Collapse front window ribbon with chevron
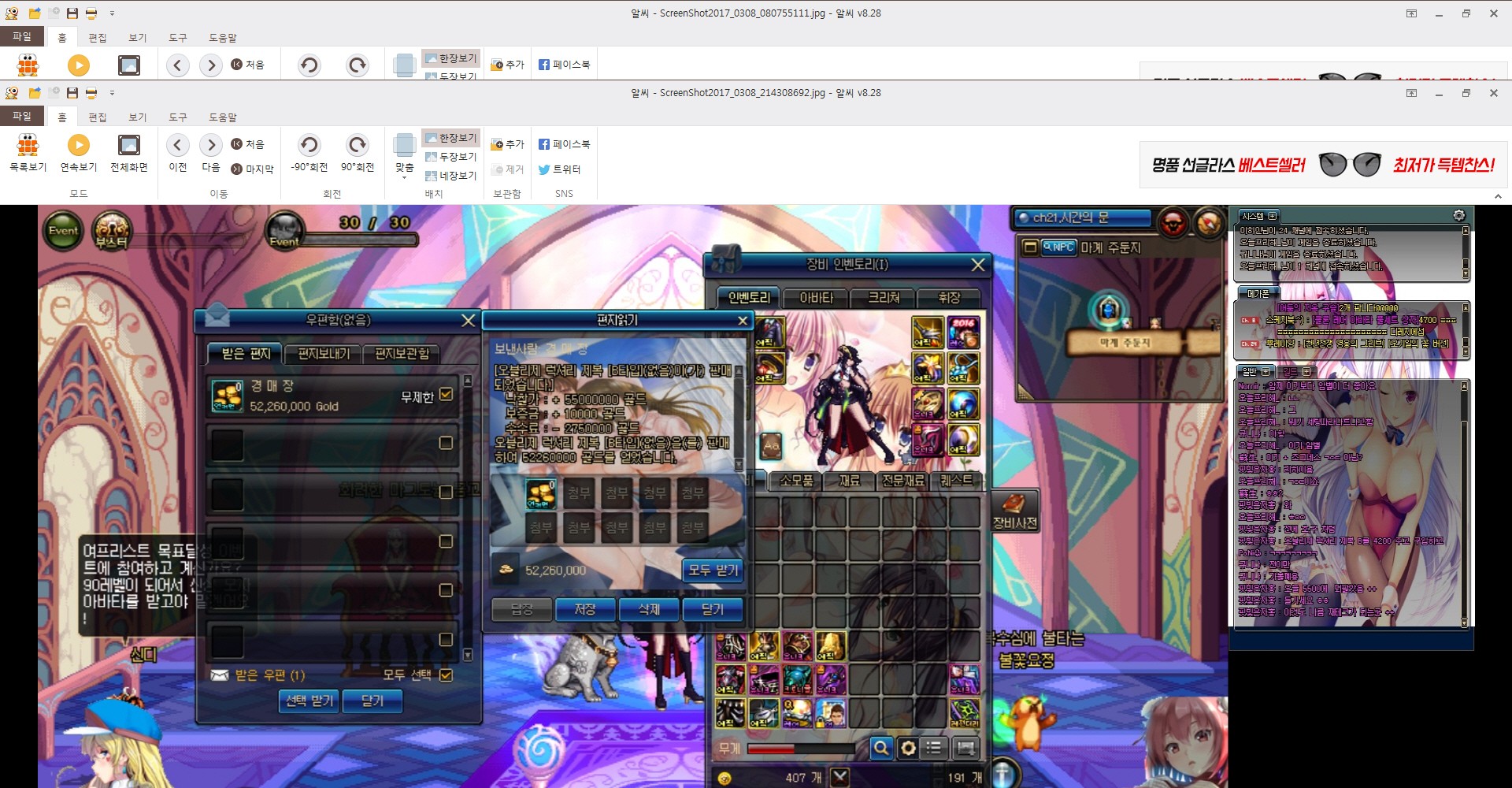The width and height of the screenshot is (1512, 788). tap(1498, 196)
